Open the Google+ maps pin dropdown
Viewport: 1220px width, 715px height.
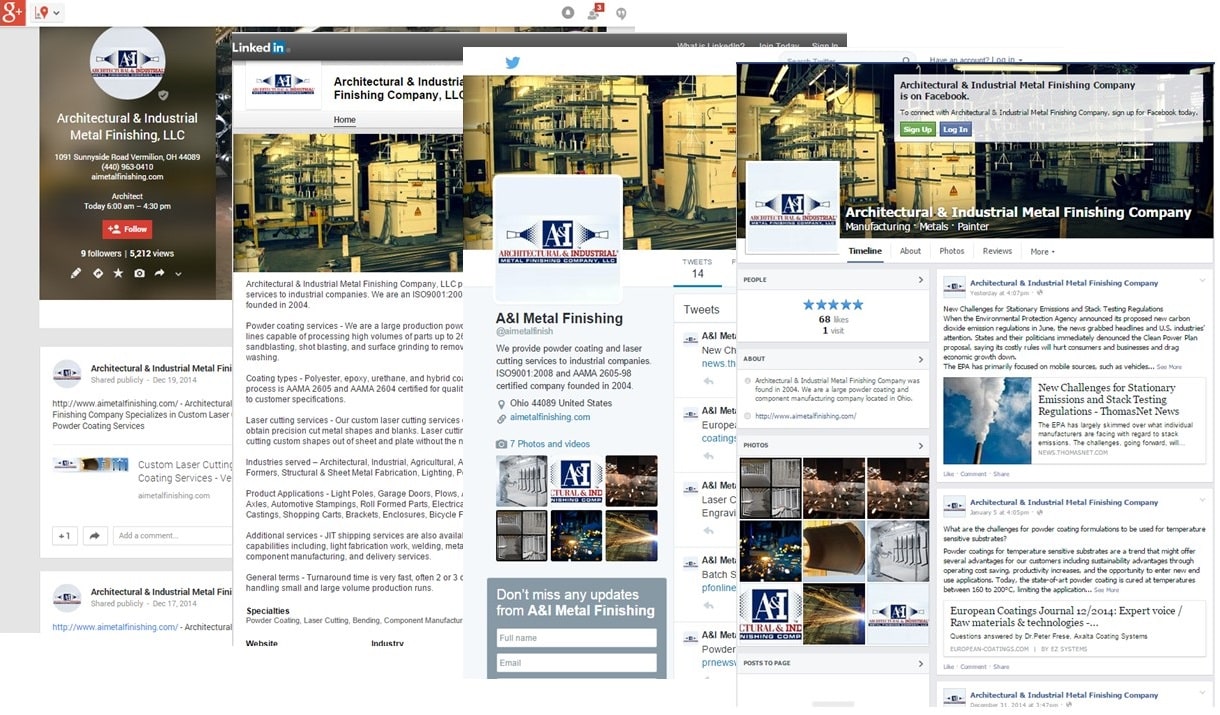point(46,12)
